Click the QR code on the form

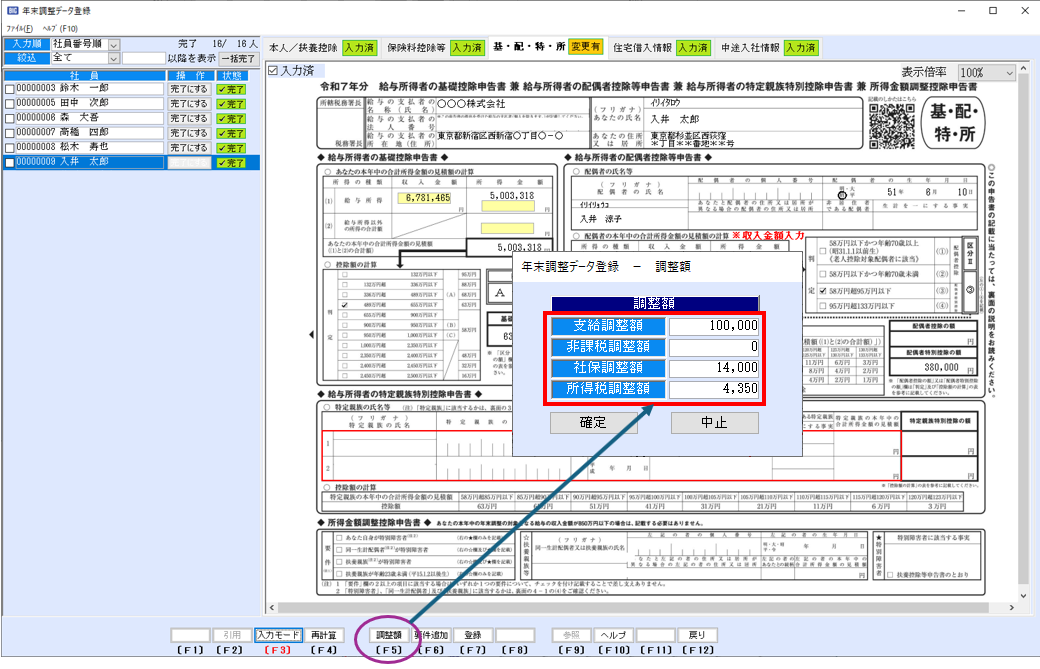click(x=891, y=125)
